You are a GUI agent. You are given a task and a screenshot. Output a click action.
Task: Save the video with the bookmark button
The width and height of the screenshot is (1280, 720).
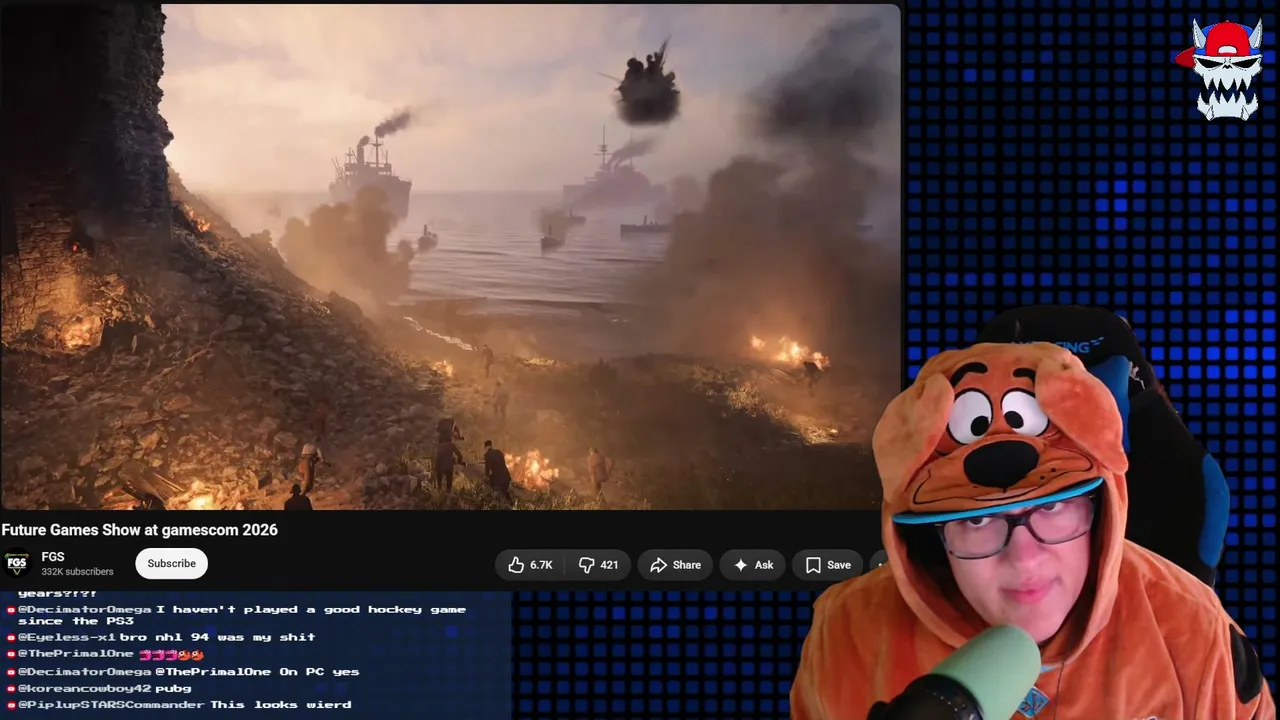827,565
